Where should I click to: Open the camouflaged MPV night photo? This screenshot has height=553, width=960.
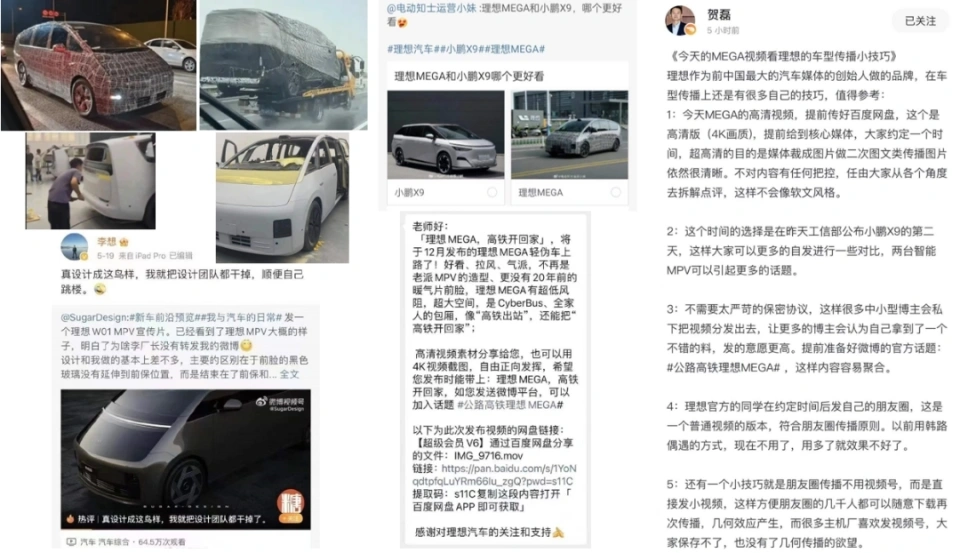(99, 65)
